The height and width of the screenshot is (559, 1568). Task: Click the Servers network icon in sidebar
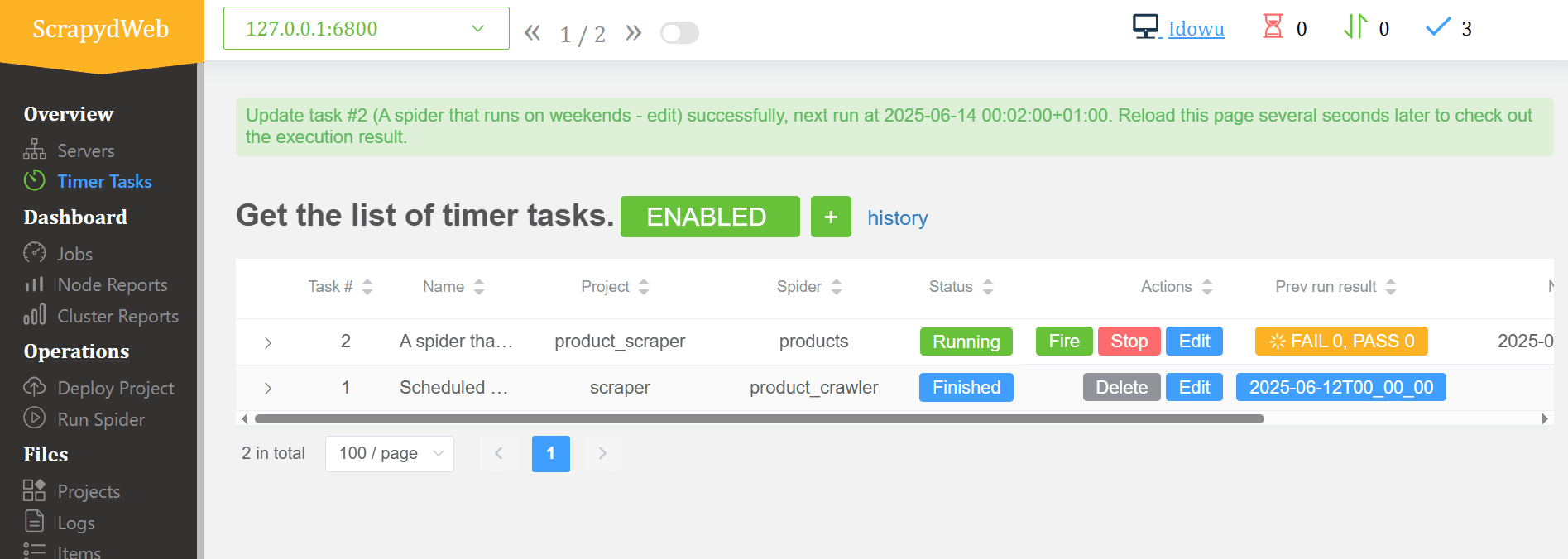(35, 150)
